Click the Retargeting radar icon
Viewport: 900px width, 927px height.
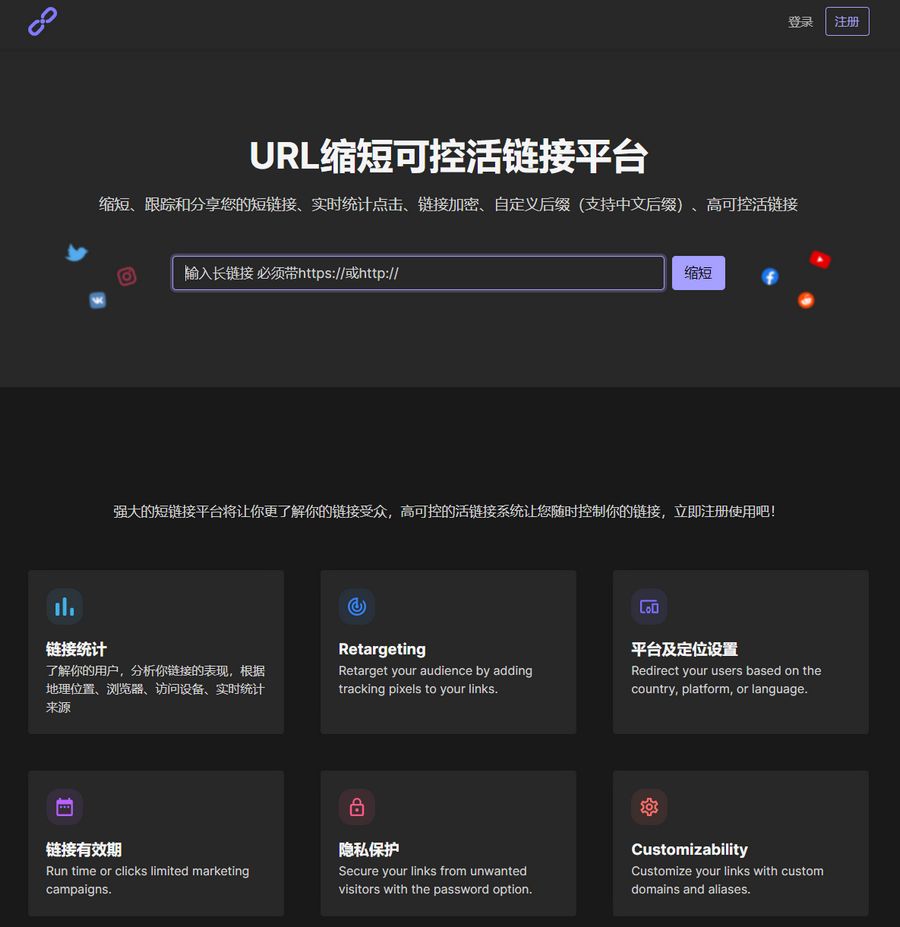tap(357, 607)
